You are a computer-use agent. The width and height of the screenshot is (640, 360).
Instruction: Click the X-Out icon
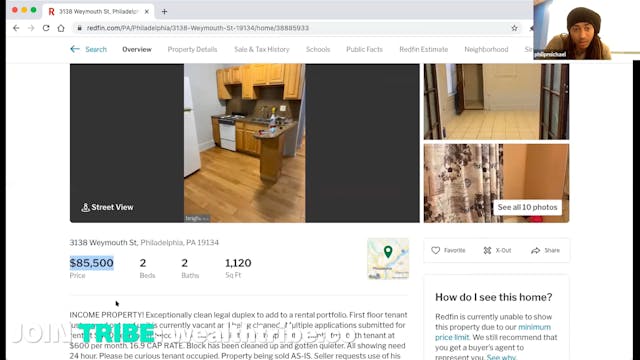(x=487, y=250)
